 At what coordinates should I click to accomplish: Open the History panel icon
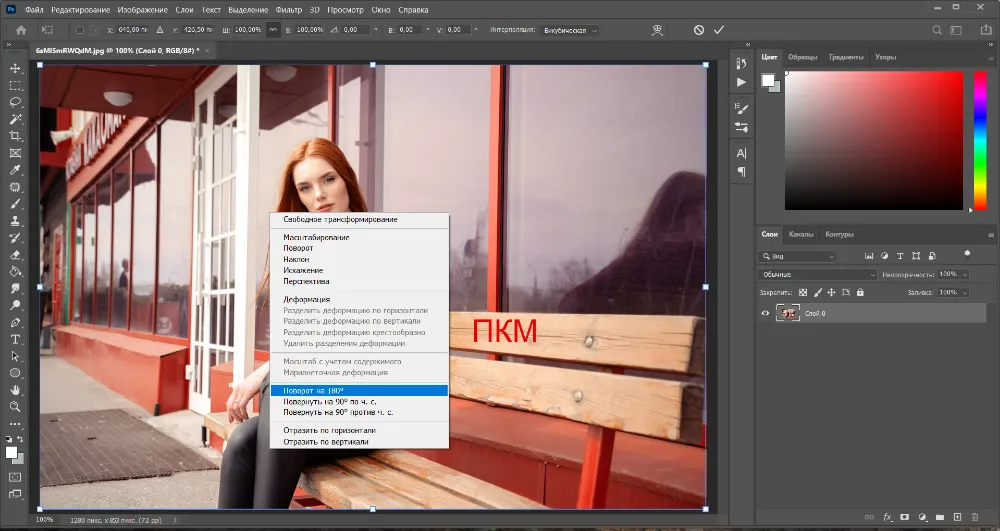tap(741, 64)
